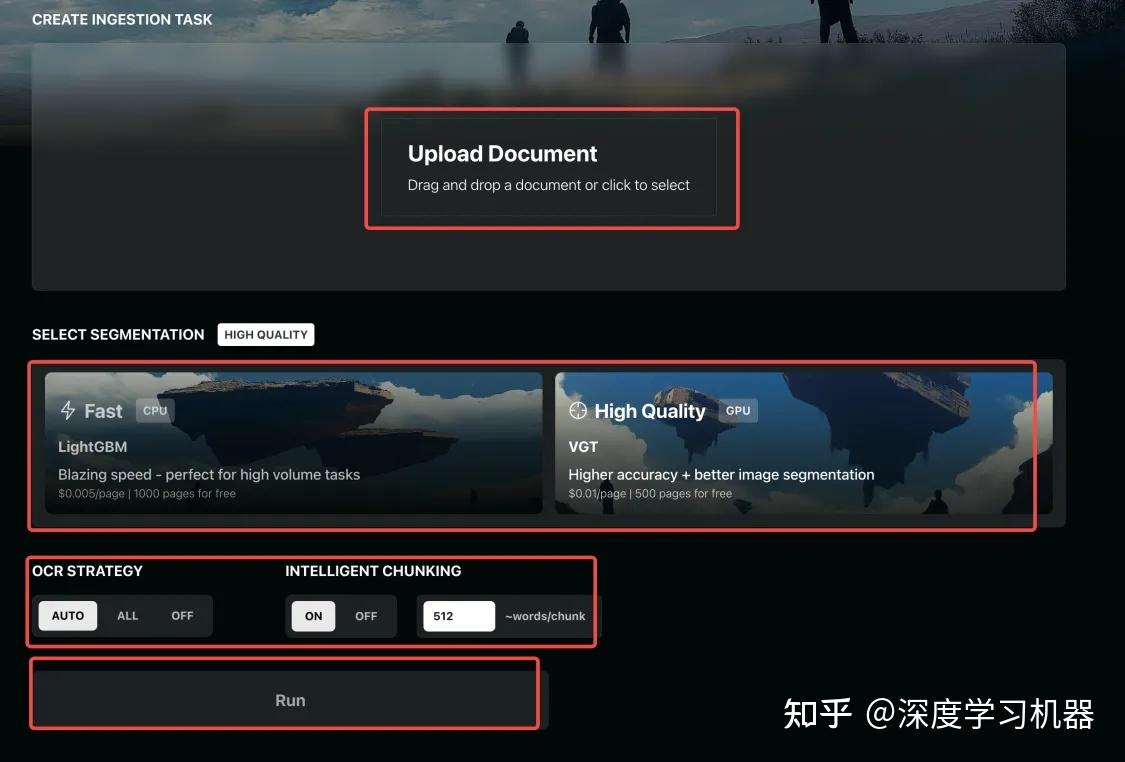Disable Intelligent Chunking with OFF

coord(366,616)
